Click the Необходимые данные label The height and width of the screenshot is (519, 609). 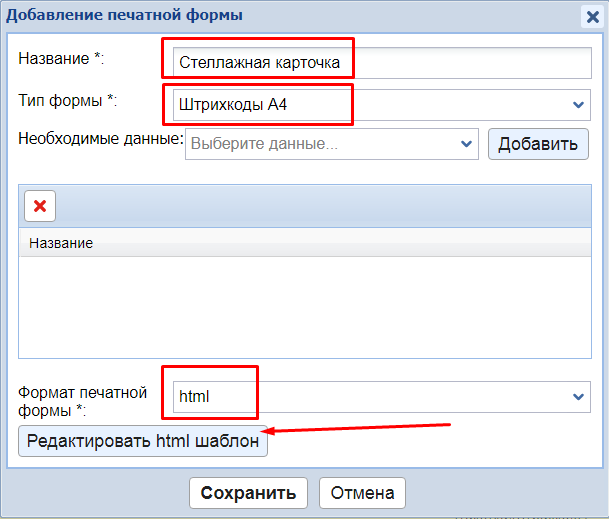click(x=100, y=138)
